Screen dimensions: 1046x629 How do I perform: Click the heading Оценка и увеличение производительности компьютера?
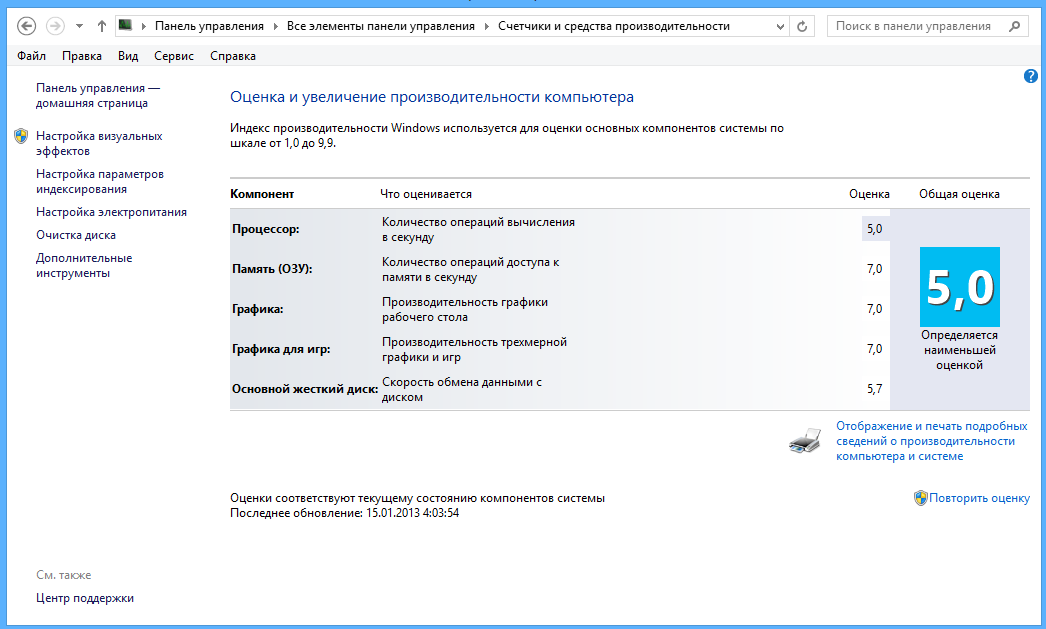pyautogui.click(x=432, y=97)
